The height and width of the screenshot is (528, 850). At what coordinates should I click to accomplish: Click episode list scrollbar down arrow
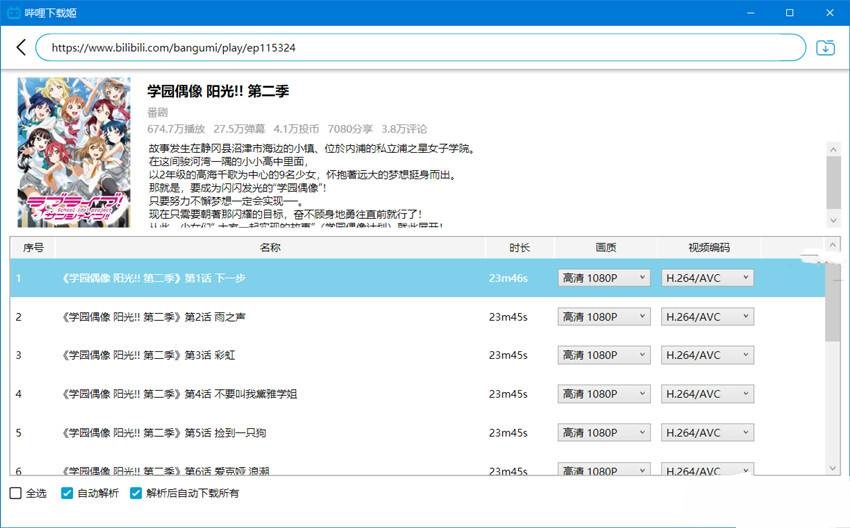(833, 469)
